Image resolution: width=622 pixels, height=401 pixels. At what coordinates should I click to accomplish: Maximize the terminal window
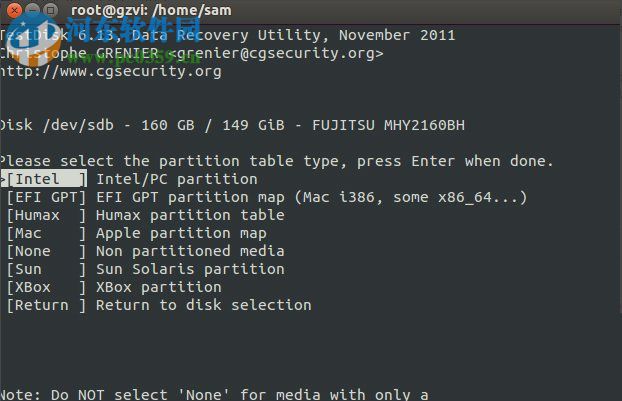pyautogui.click(x=48, y=9)
